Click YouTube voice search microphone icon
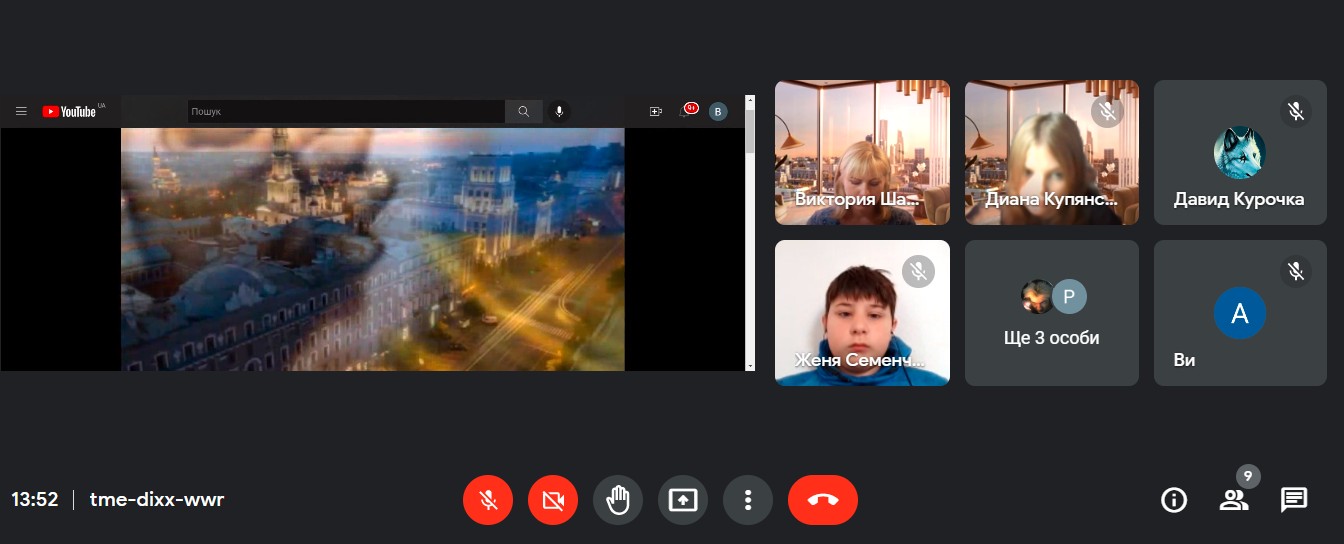The width and height of the screenshot is (1344, 544). pos(559,111)
